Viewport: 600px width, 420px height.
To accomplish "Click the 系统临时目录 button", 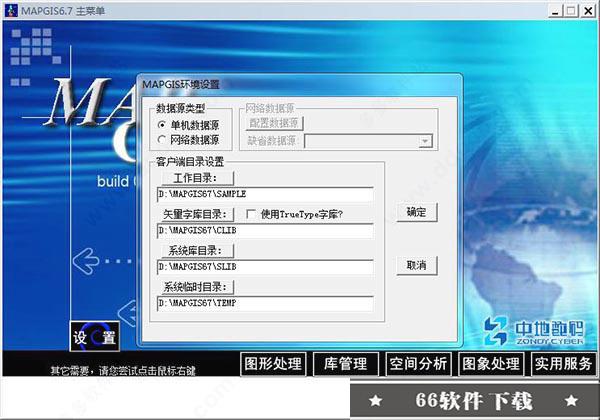I will (197, 287).
